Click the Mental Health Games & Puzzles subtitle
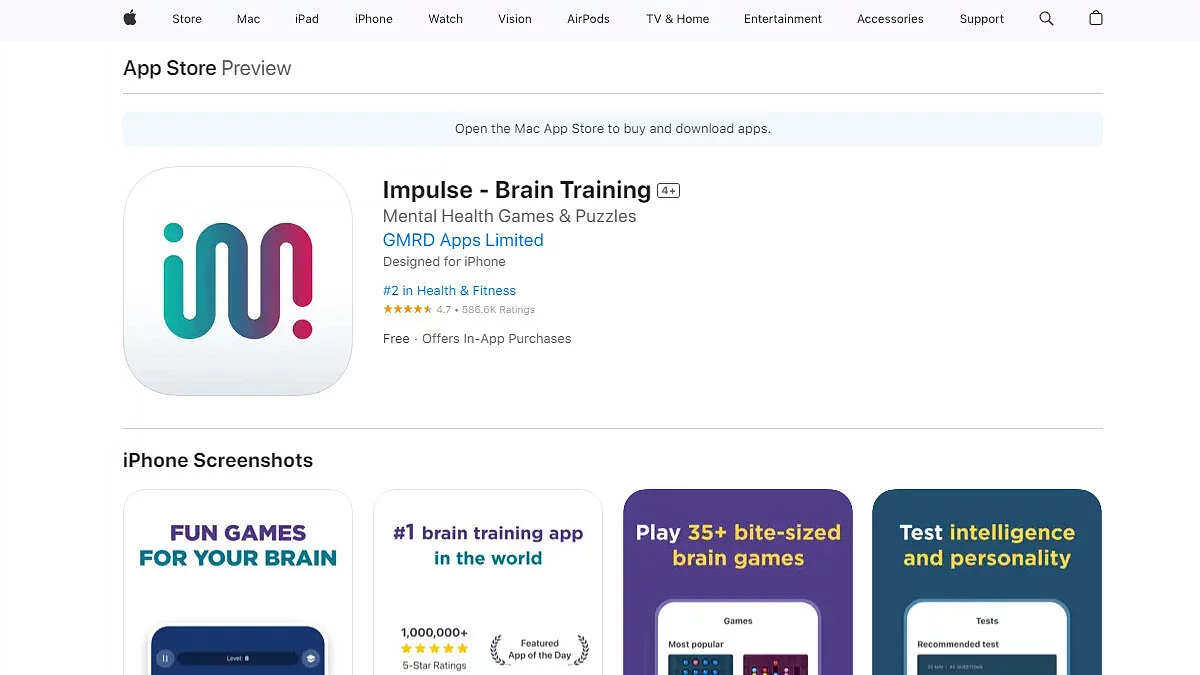The width and height of the screenshot is (1200, 675). [x=510, y=216]
